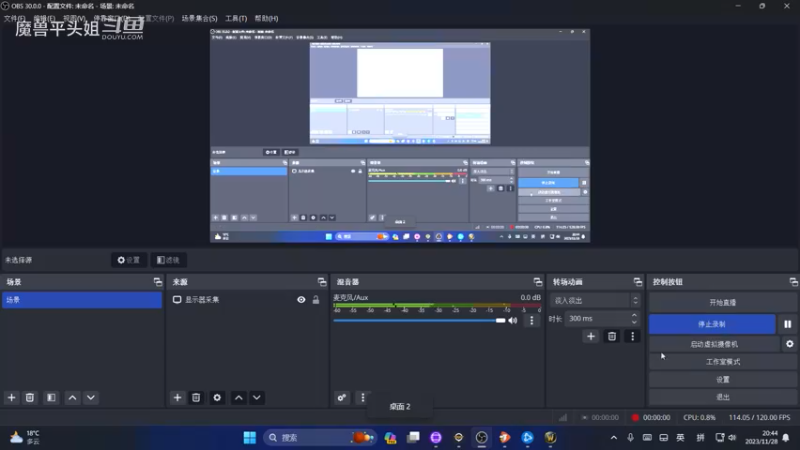
Task: Float the 控制按钮 dock panel
Action: click(793, 282)
